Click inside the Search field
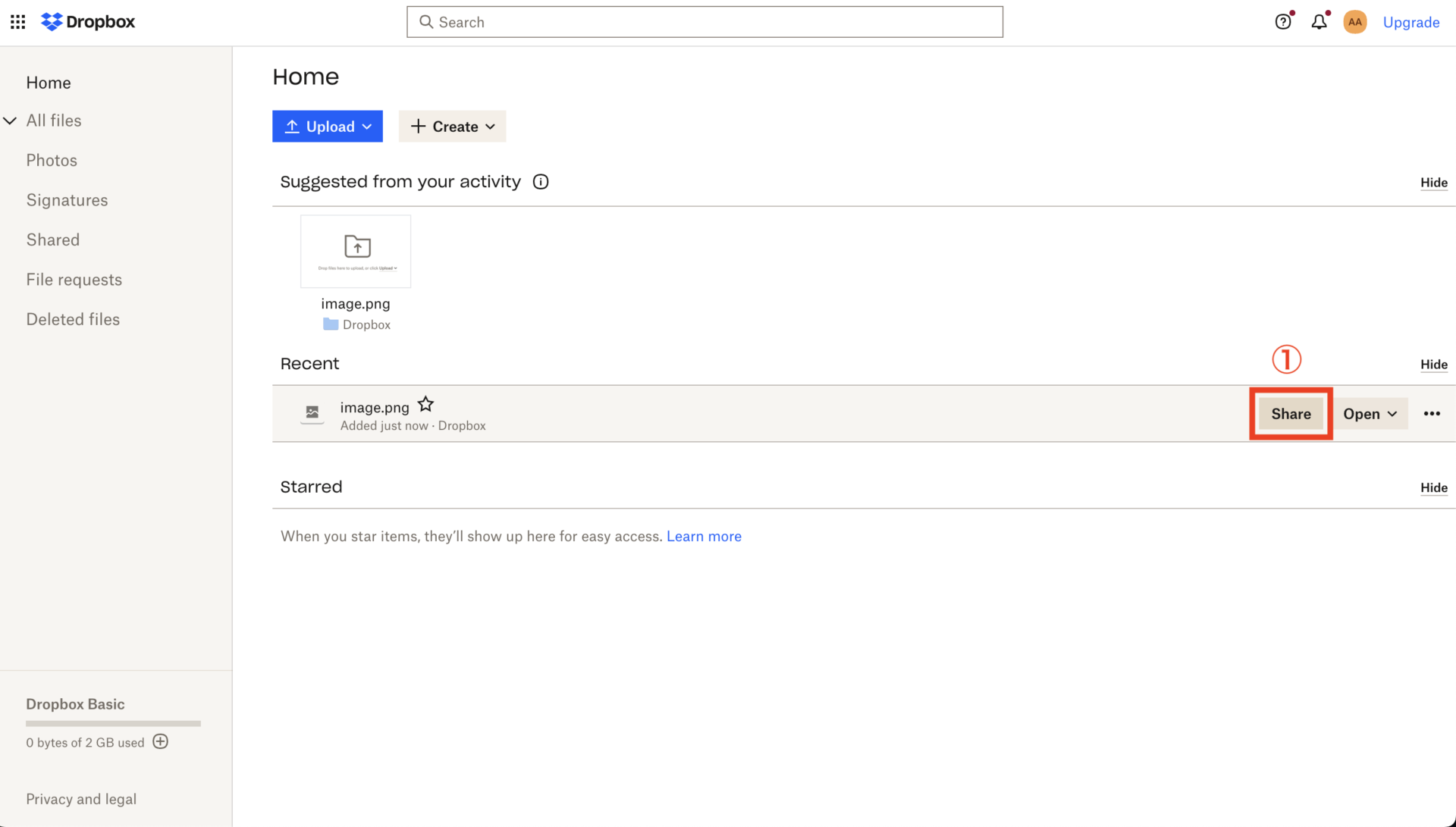Image resolution: width=1456 pixels, height=827 pixels. (x=704, y=21)
